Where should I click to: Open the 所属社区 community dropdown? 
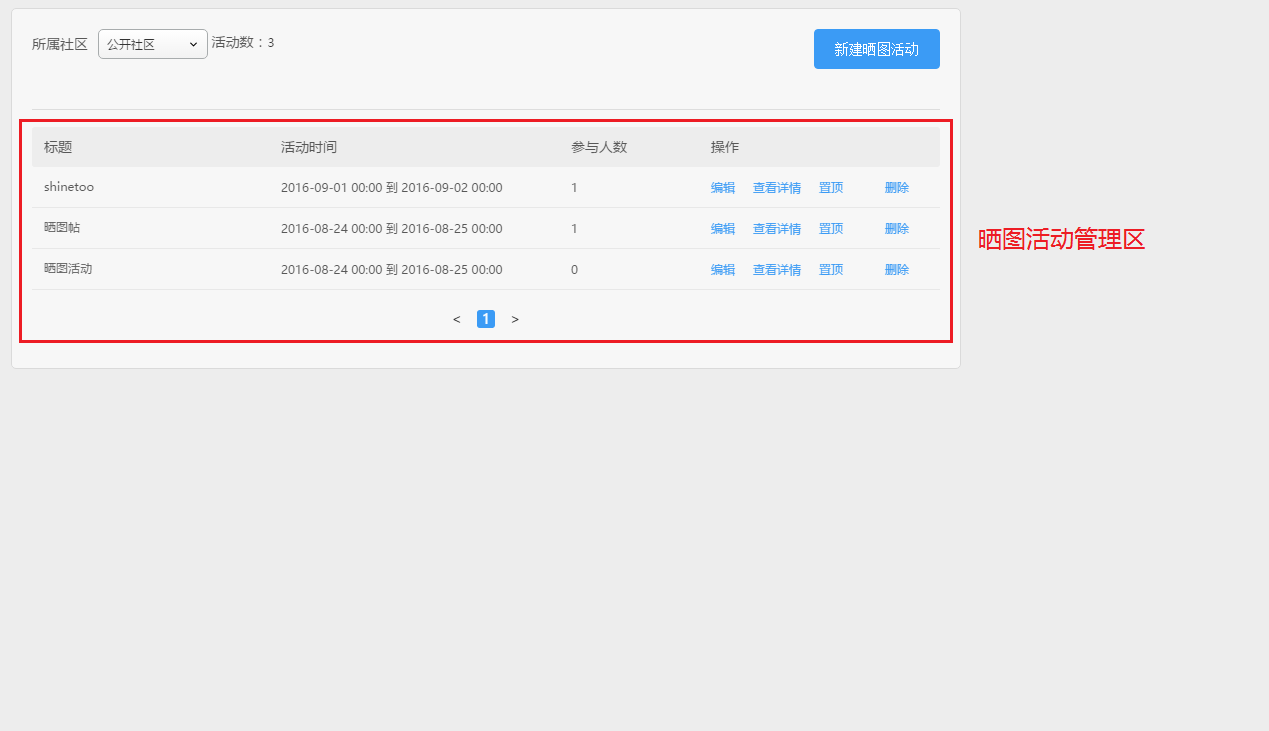click(x=152, y=44)
